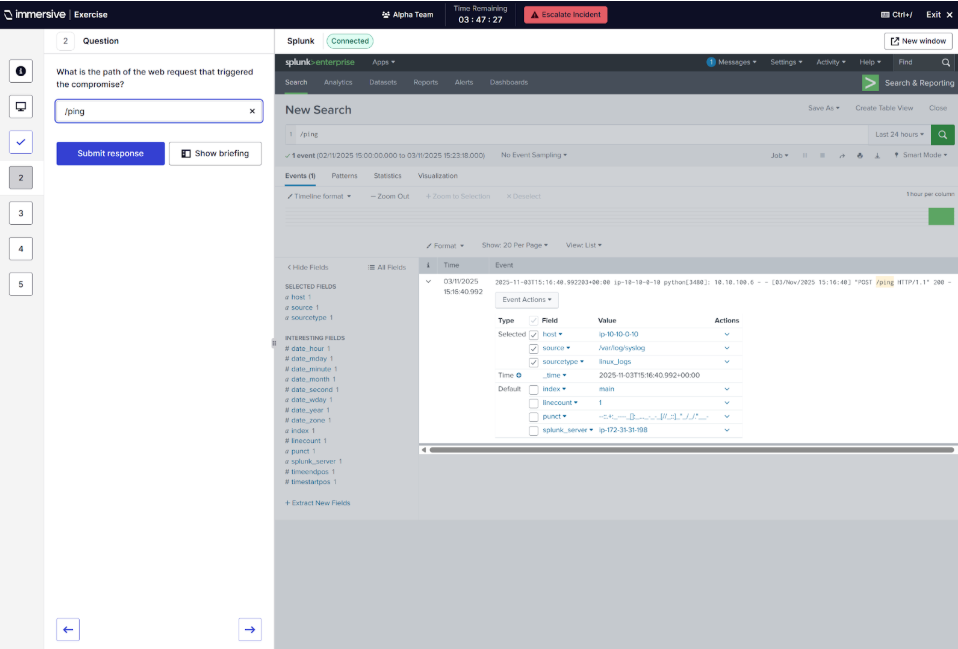The height and width of the screenshot is (649, 958).
Task: Open the Dashboards menu item
Action: 508,82
